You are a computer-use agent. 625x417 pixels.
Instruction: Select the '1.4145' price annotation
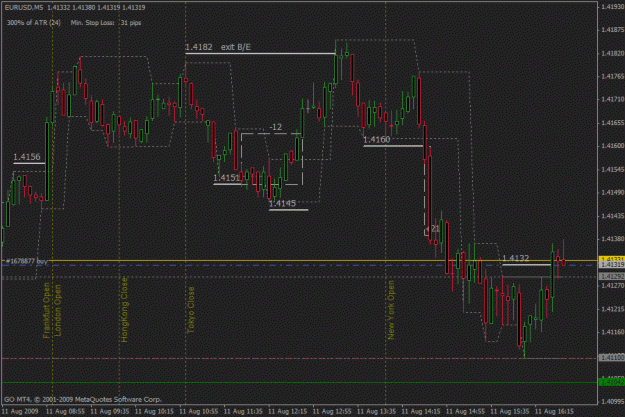pos(282,204)
